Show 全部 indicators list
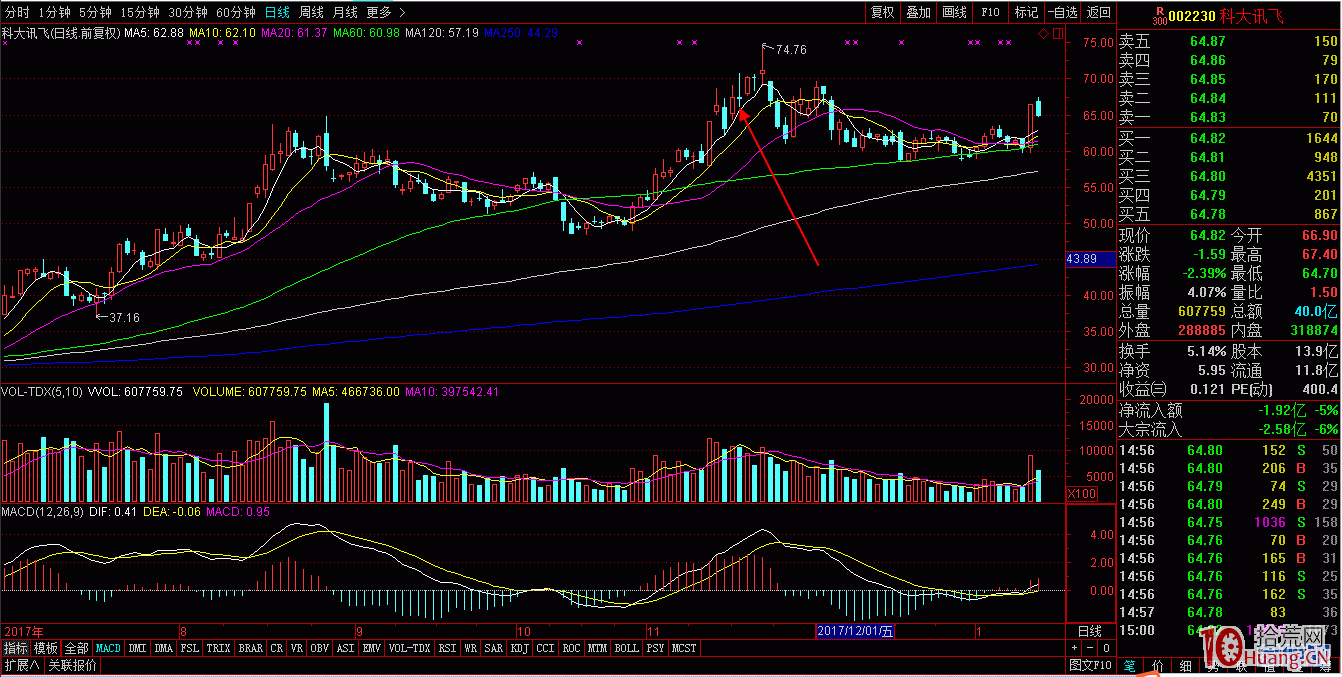1342x677 pixels. pos(76,648)
